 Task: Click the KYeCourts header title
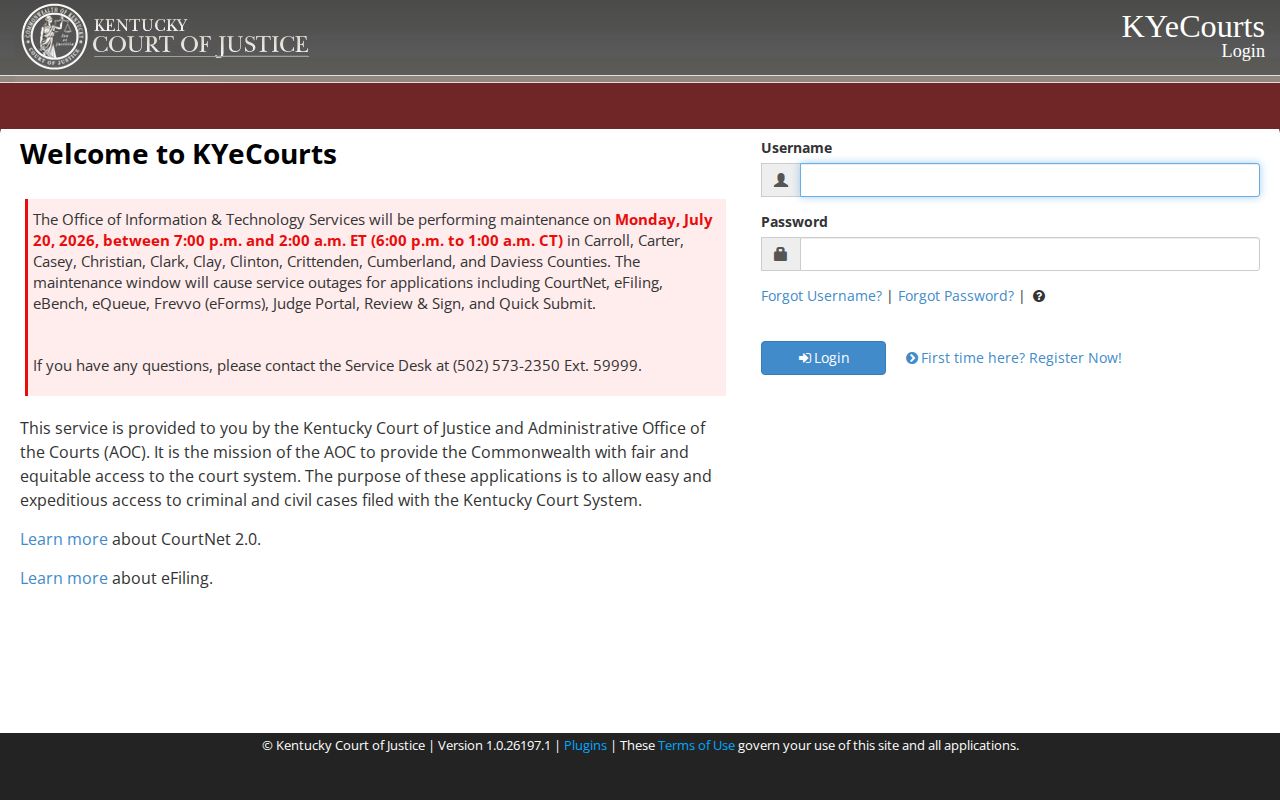pos(1193,26)
